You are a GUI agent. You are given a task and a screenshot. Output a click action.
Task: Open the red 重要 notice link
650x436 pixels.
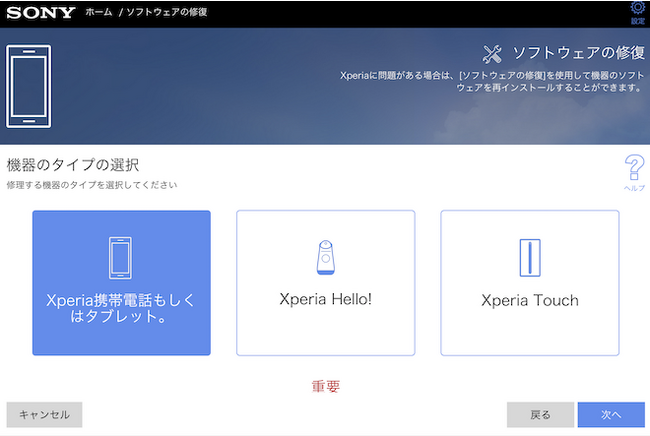coord(326,386)
